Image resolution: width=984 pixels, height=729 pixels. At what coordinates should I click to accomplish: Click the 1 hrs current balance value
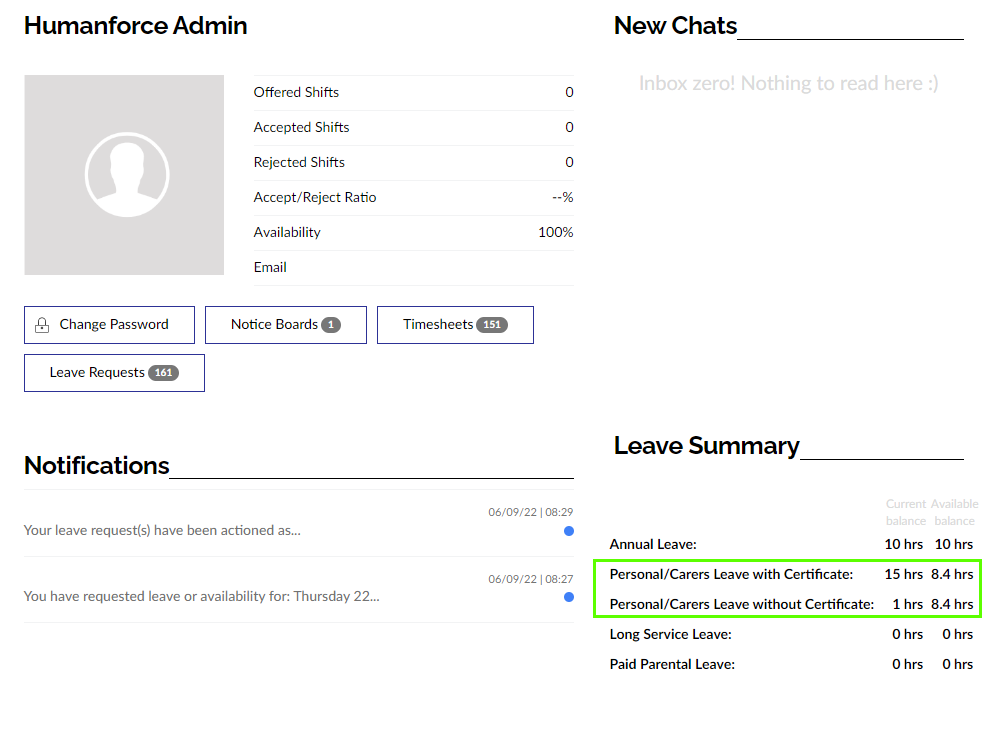coord(907,605)
